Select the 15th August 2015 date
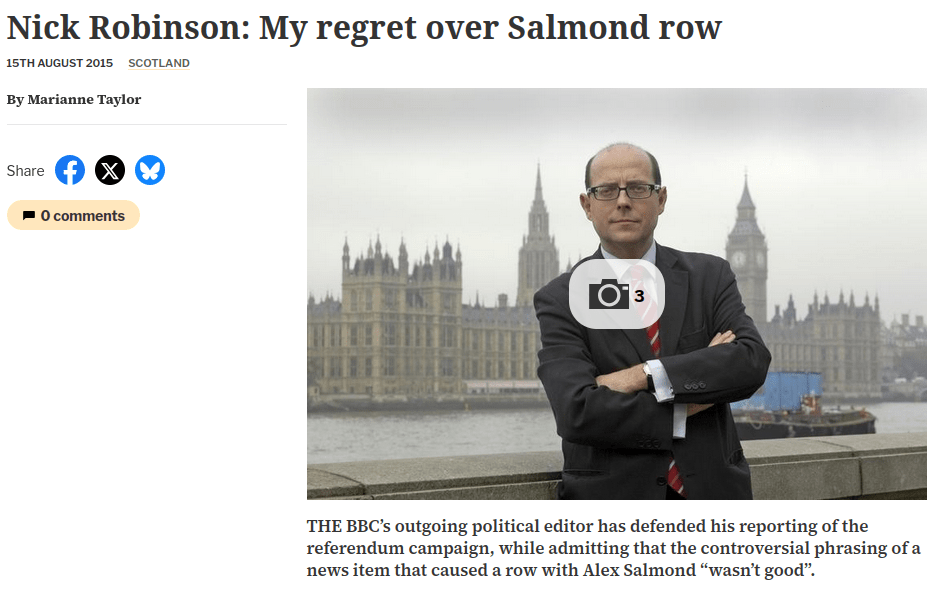Image resolution: width=941 pixels, height=591 pixels. (x=59, y=63)
